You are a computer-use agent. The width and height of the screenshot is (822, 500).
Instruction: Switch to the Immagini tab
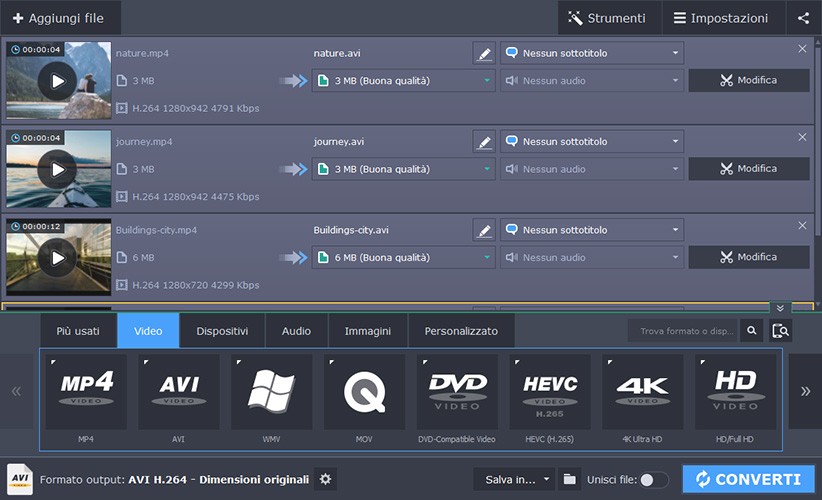coord(368,331)
